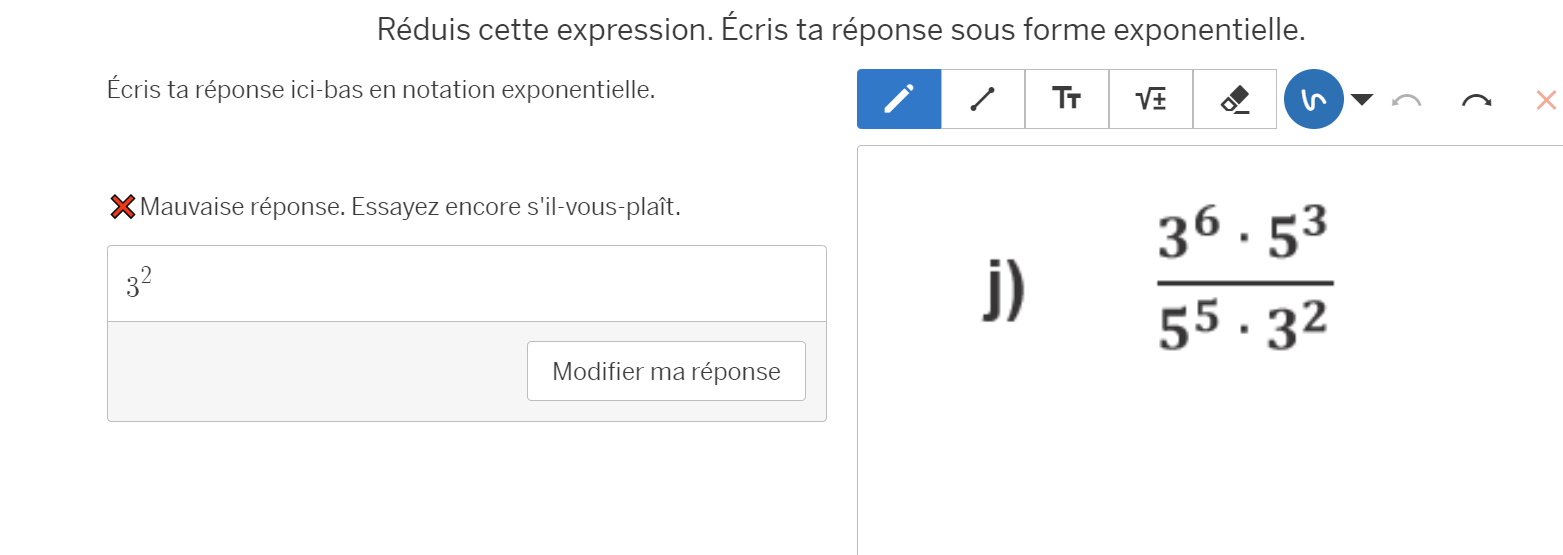Activate the eraser tool
Viewport: 1563px width, 555px height.
click(1235, 99)
